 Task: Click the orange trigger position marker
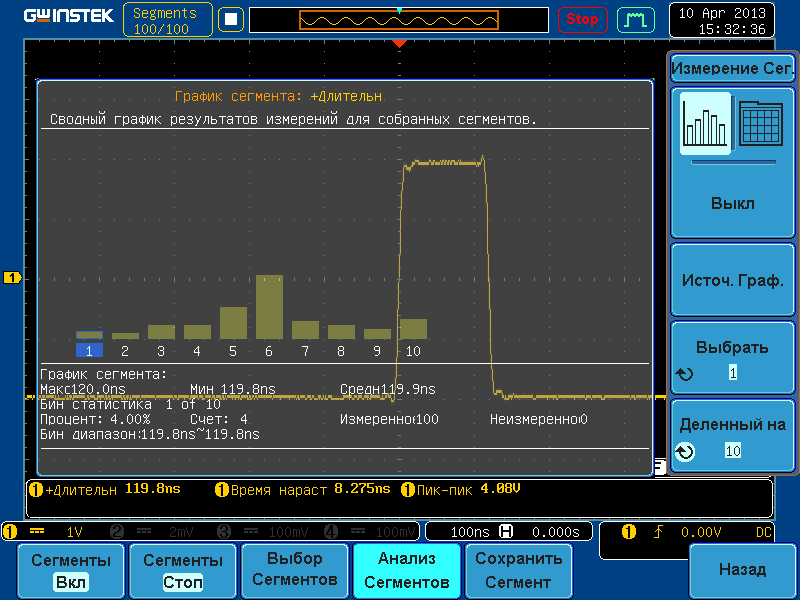[399, 44]
